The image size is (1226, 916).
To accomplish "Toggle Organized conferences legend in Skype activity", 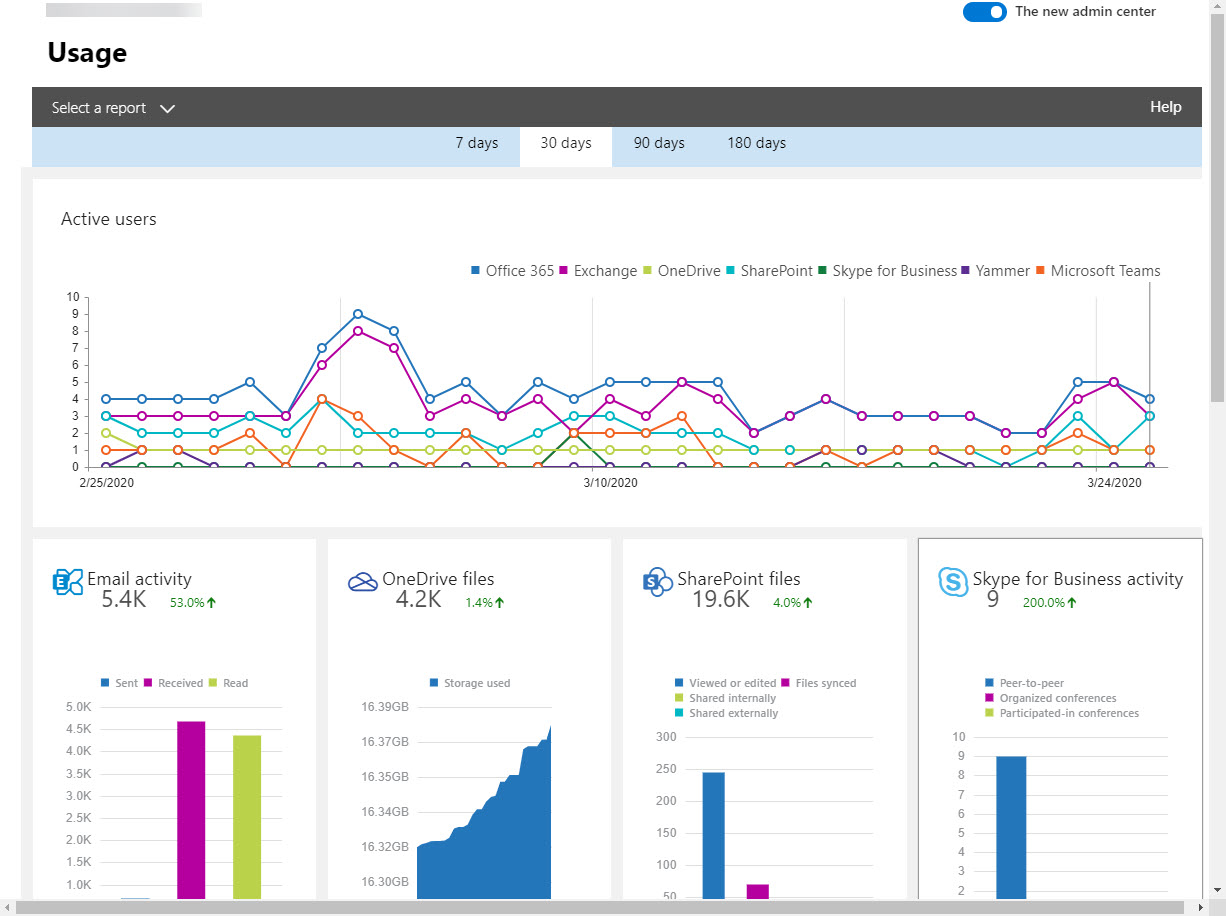I will coord(1050,698).
